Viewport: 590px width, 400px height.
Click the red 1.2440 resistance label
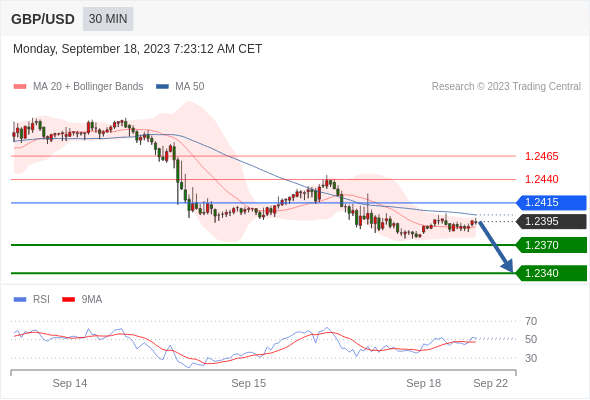click(x=541, y=179)
